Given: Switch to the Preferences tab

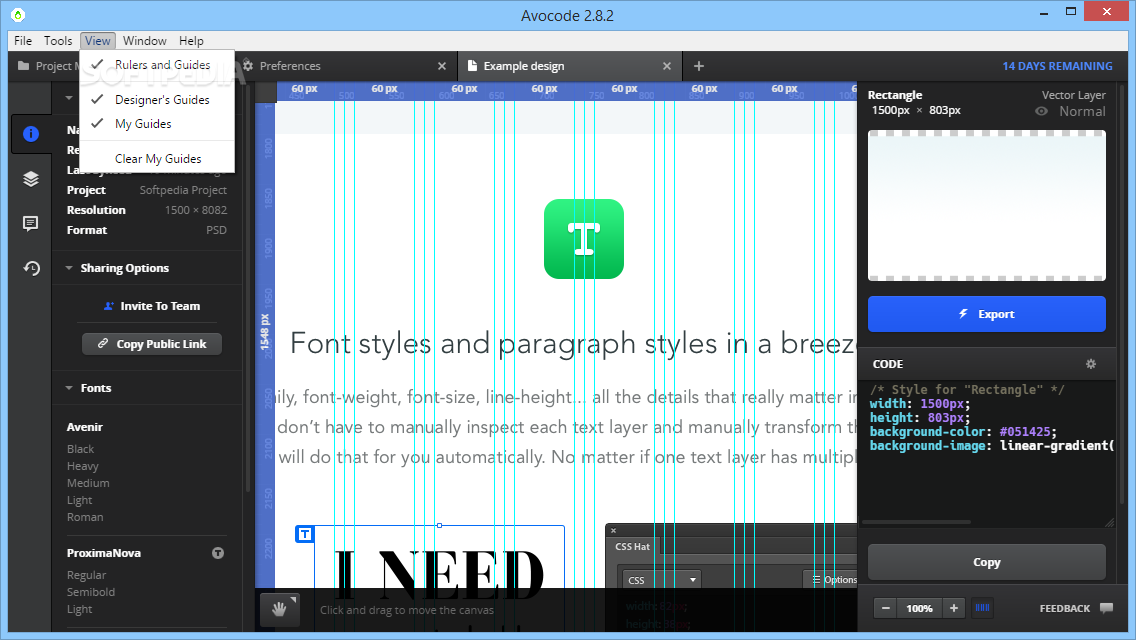Looking at the screenshot, I should 290,66.
